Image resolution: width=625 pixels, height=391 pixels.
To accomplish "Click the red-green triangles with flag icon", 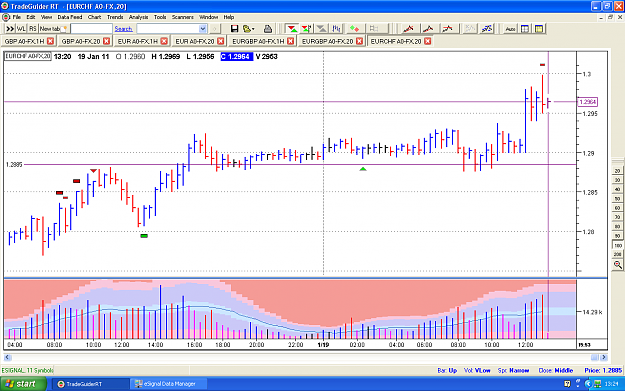I will 307,29.
